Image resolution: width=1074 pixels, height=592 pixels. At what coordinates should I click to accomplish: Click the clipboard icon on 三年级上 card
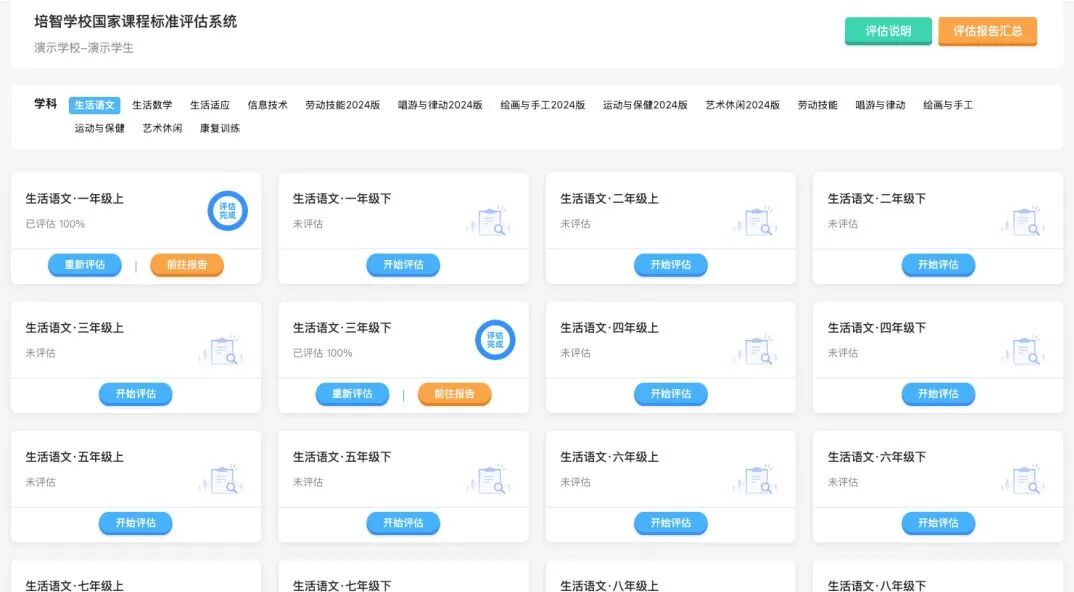click(222, 350)
